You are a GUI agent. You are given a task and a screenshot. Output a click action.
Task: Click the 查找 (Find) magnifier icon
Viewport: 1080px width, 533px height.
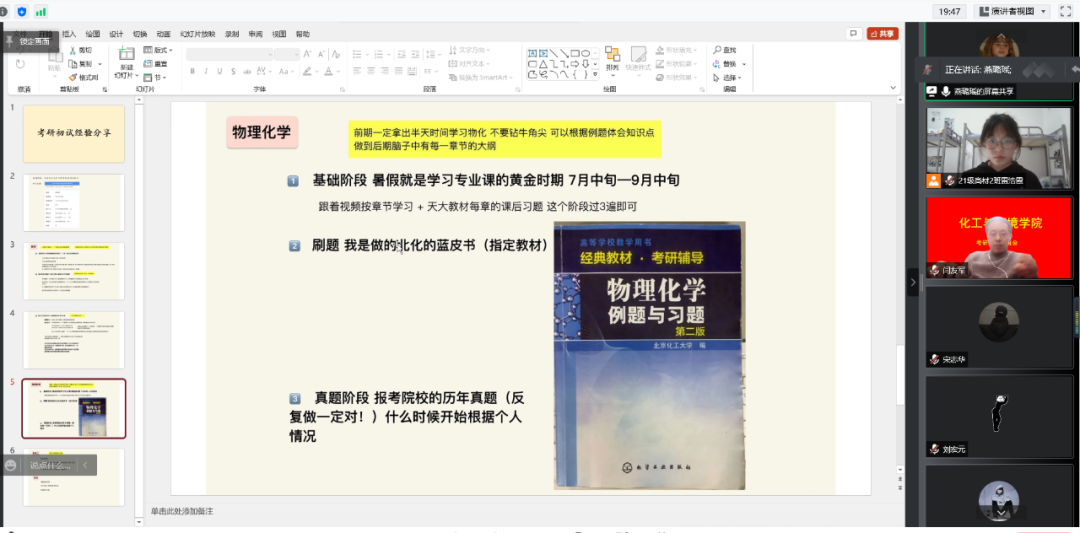[716, 50]
